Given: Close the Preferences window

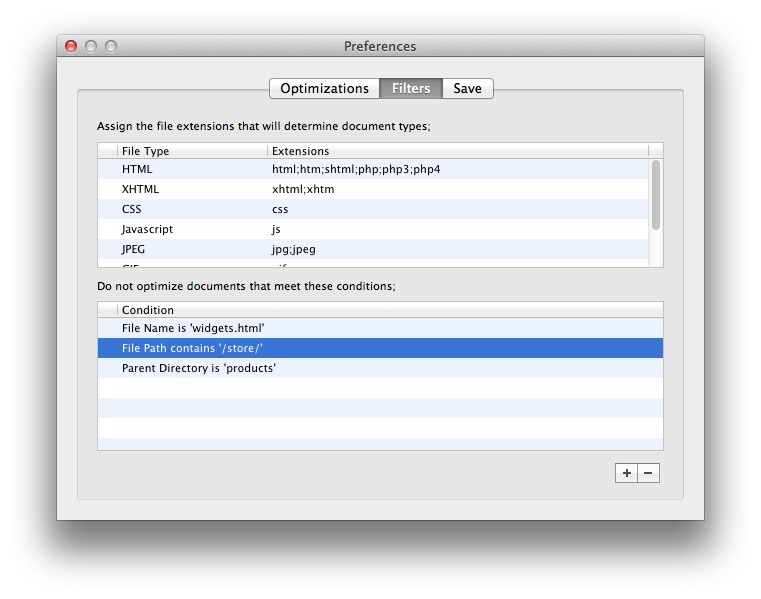Looking at the screenshot, I should [71, 46].
